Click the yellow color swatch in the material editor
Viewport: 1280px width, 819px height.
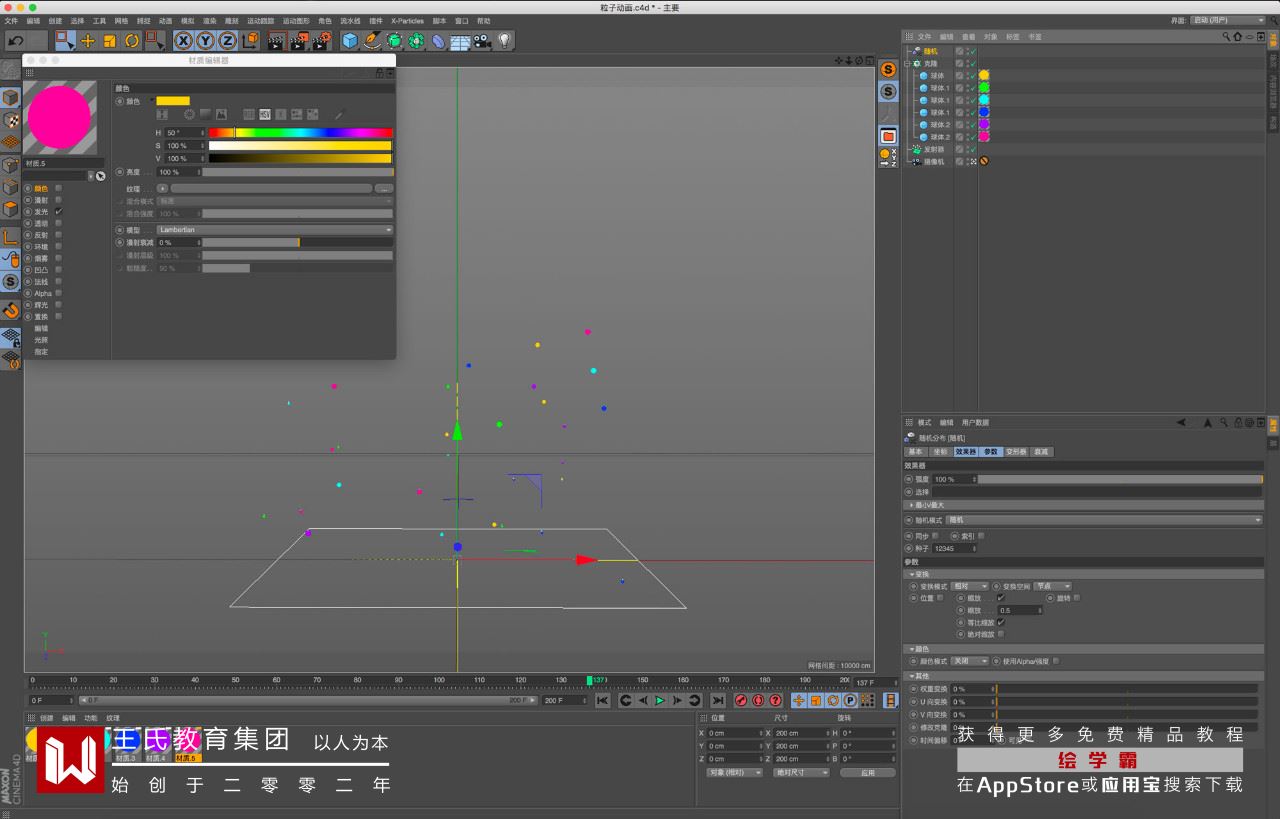(173, 101)
